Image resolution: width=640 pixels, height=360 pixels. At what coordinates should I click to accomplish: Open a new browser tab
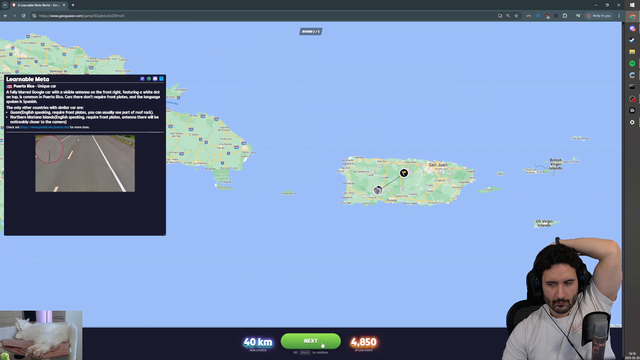73,5
